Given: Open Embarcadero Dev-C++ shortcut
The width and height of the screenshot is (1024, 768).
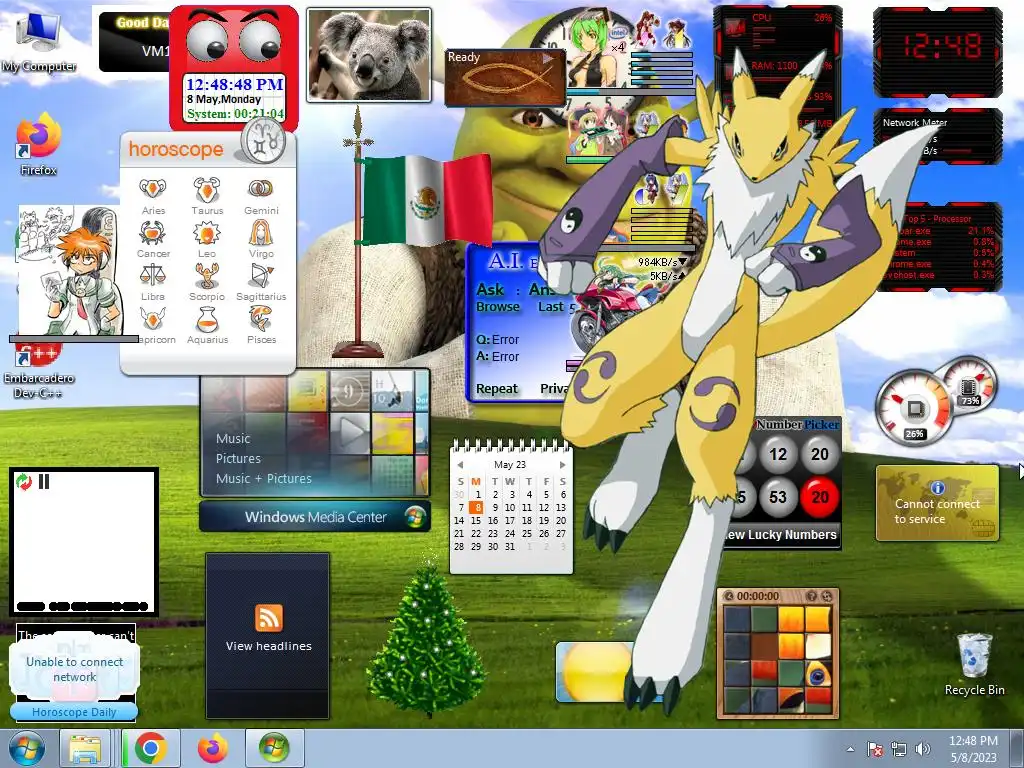Looking at the screenshot, I should [x=39, y=370].
